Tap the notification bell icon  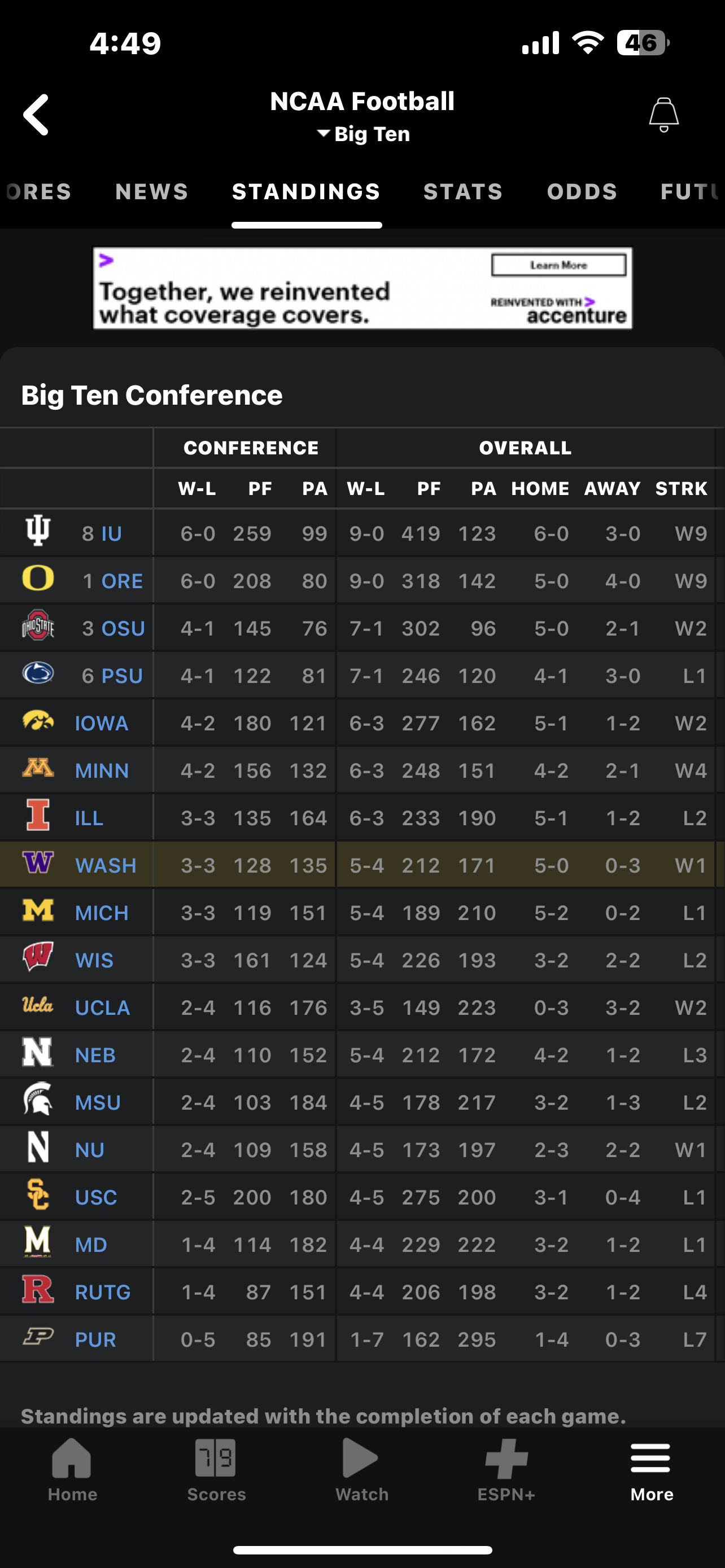point(663,115)
